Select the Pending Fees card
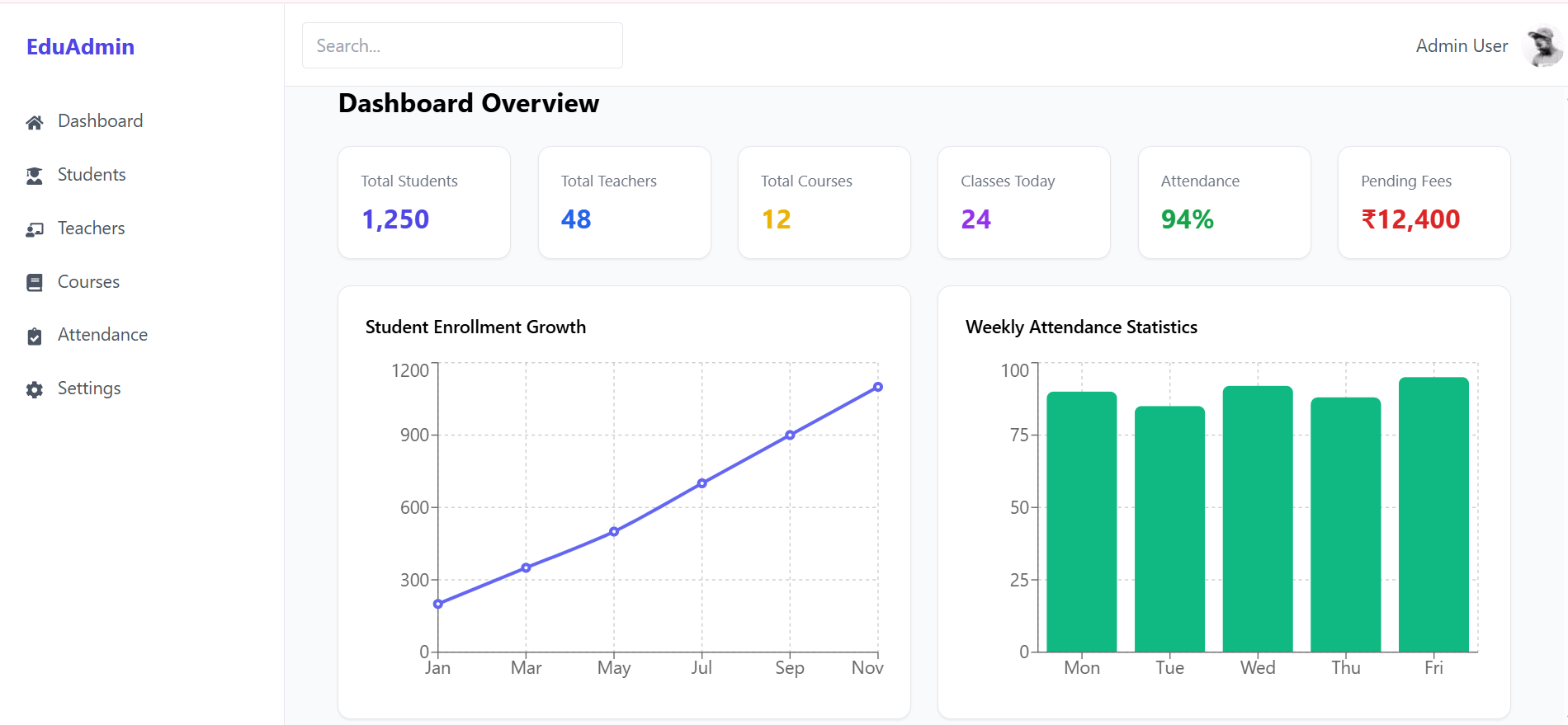This screenshot has width=1568, height=725. tap(1424, 202)
